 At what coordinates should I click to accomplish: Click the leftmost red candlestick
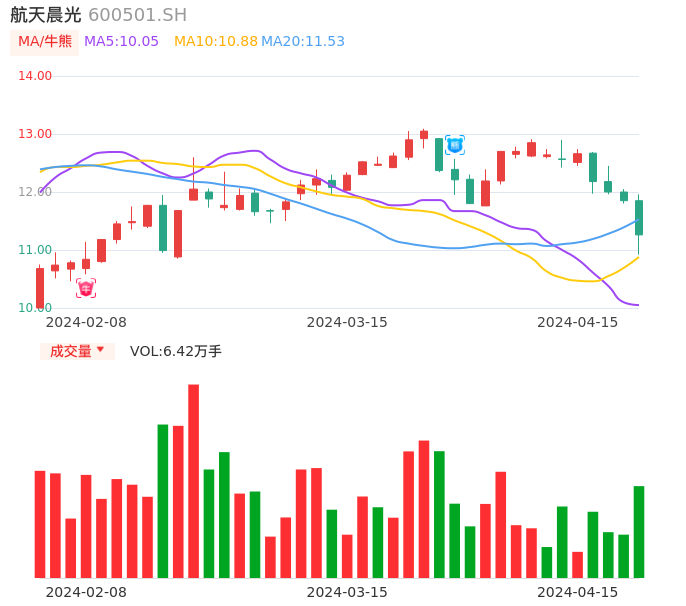[40, 287]
